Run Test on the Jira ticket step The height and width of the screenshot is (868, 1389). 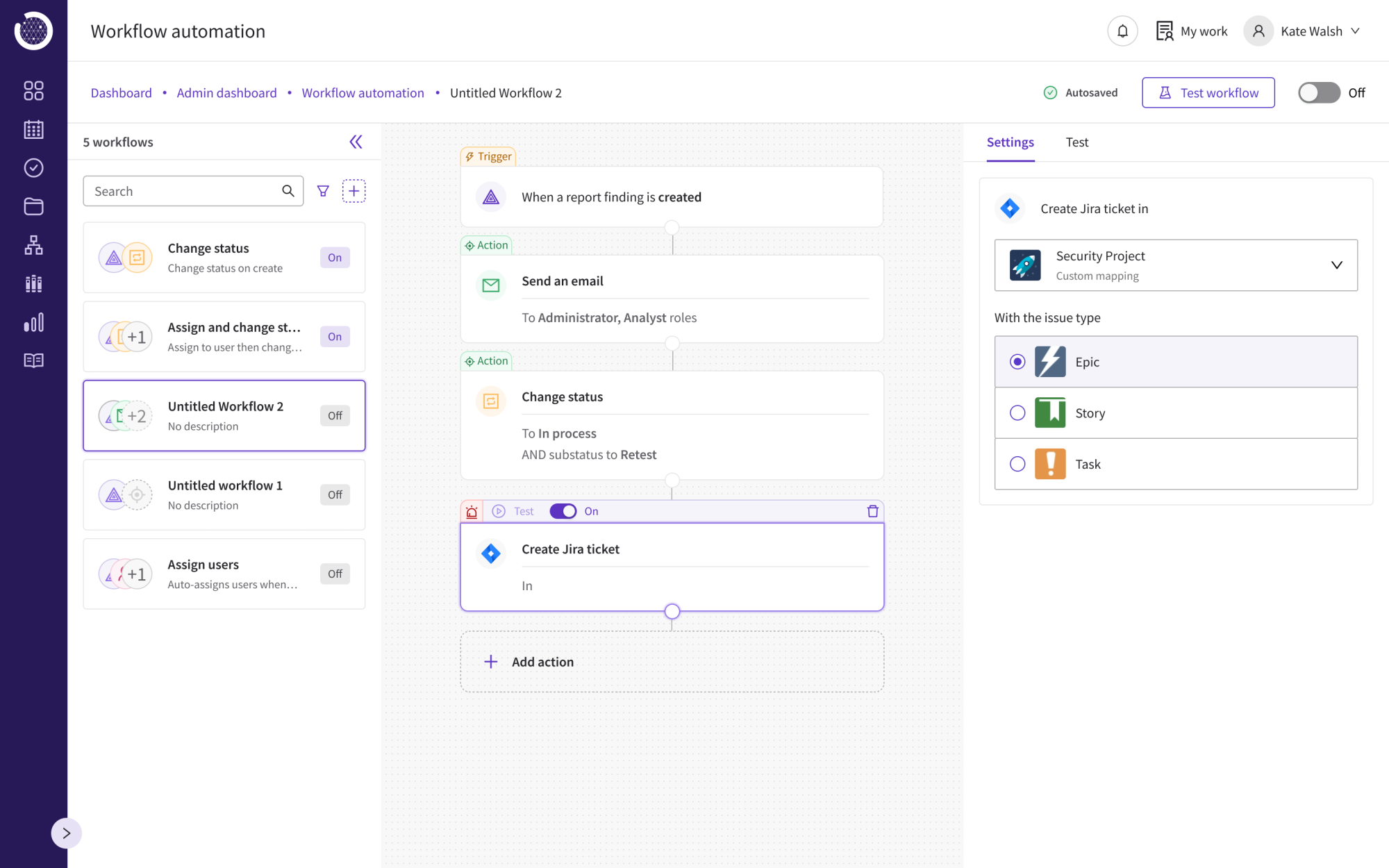click(x=513, y=512)
